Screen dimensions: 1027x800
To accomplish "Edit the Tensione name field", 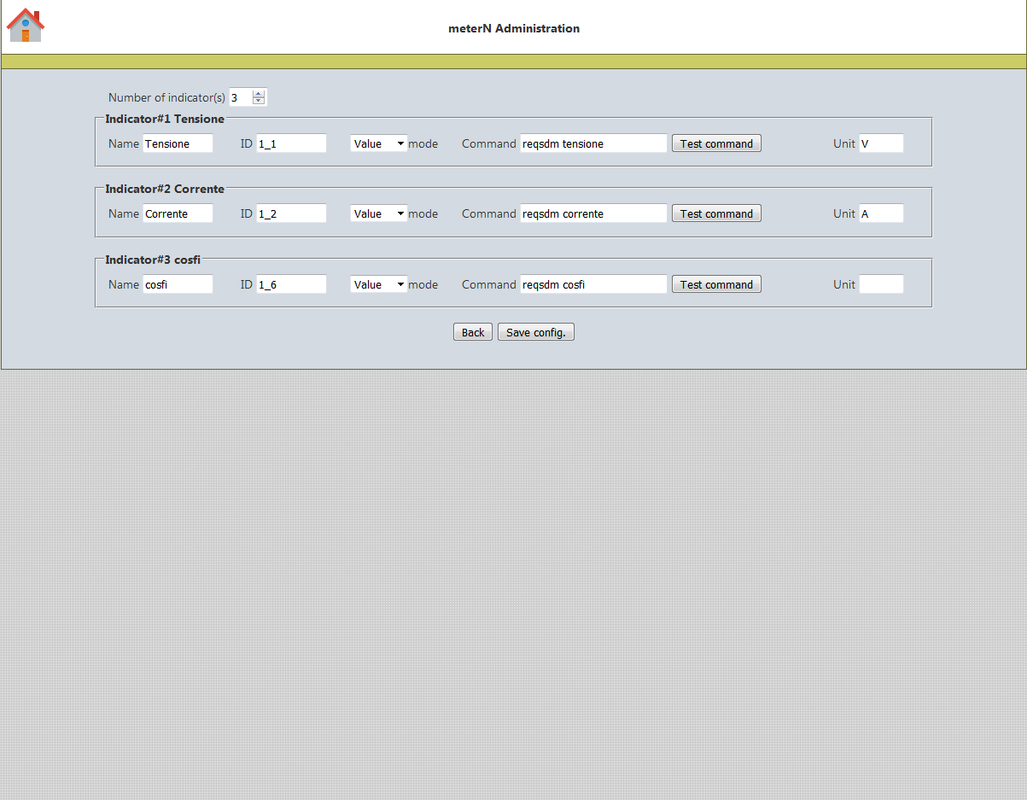I will pyautogui.click(x=177, y=143).
